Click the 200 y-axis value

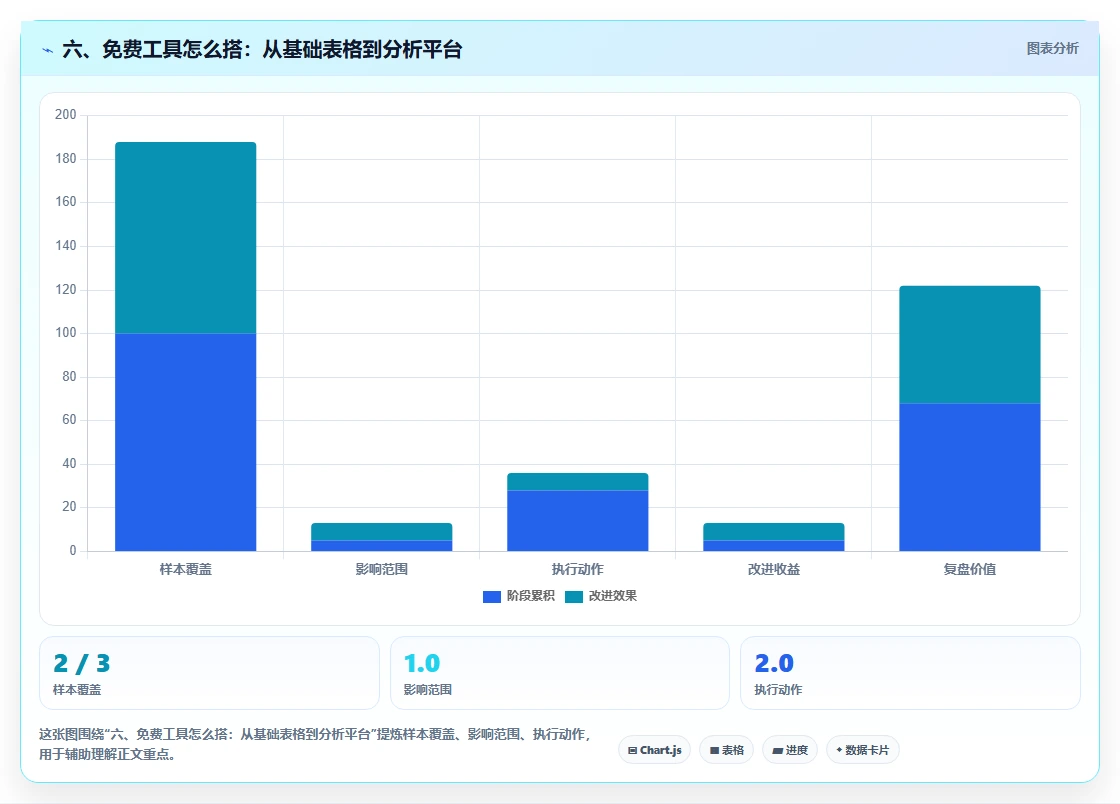click(x=66, y=114)
